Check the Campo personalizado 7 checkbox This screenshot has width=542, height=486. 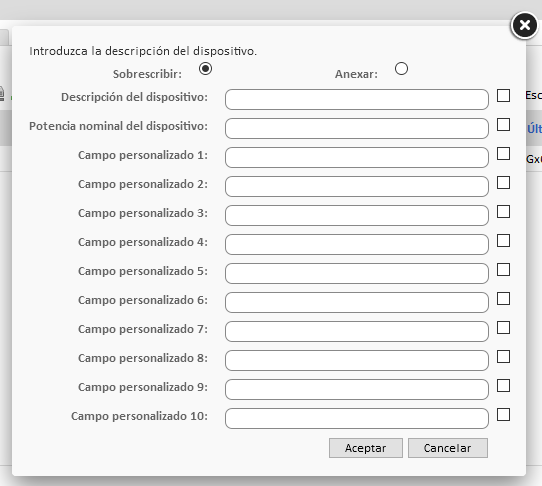(x=503, y=328)
